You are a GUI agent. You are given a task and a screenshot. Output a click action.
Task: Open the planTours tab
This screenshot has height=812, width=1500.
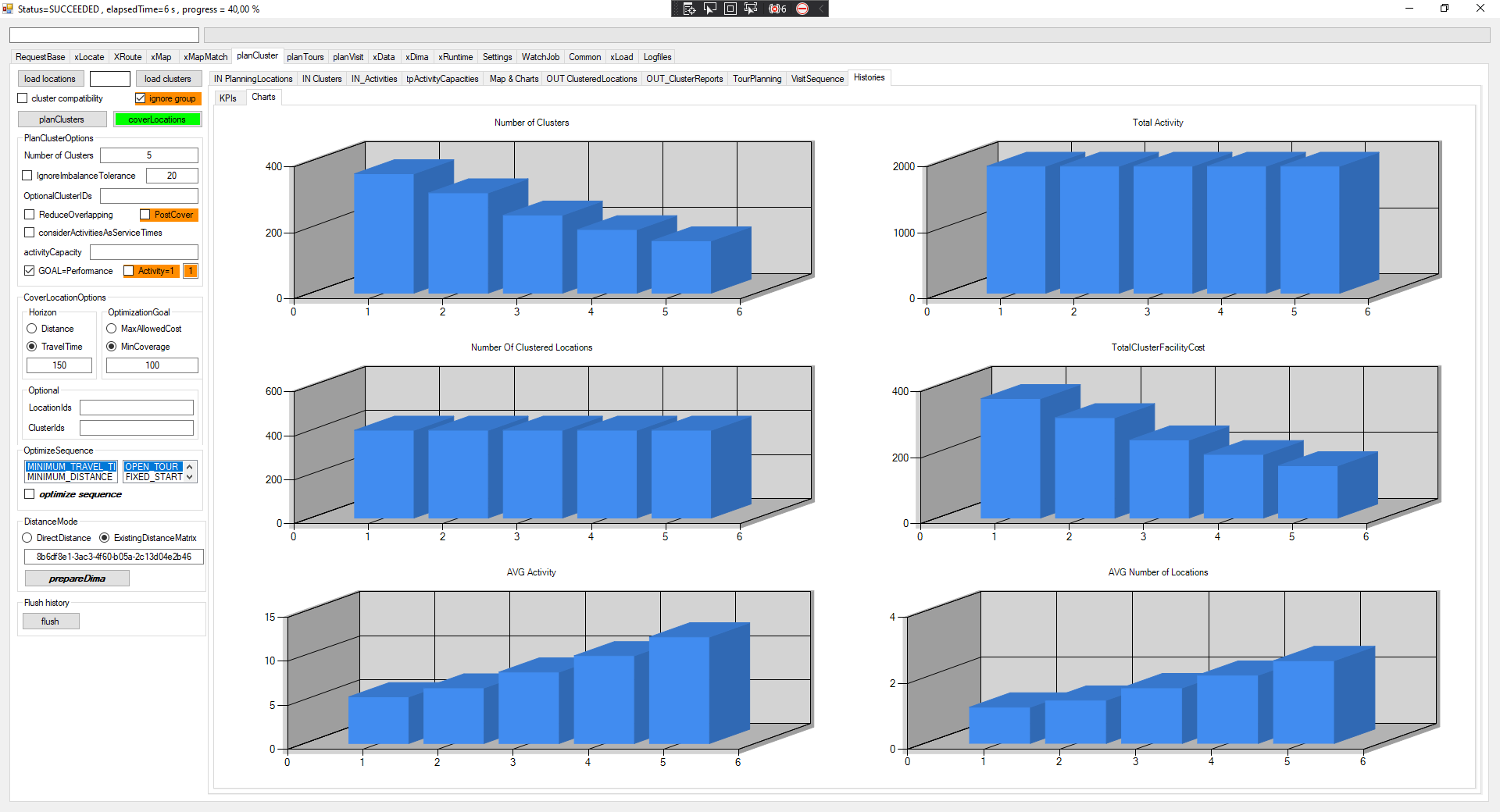[305, 57]
